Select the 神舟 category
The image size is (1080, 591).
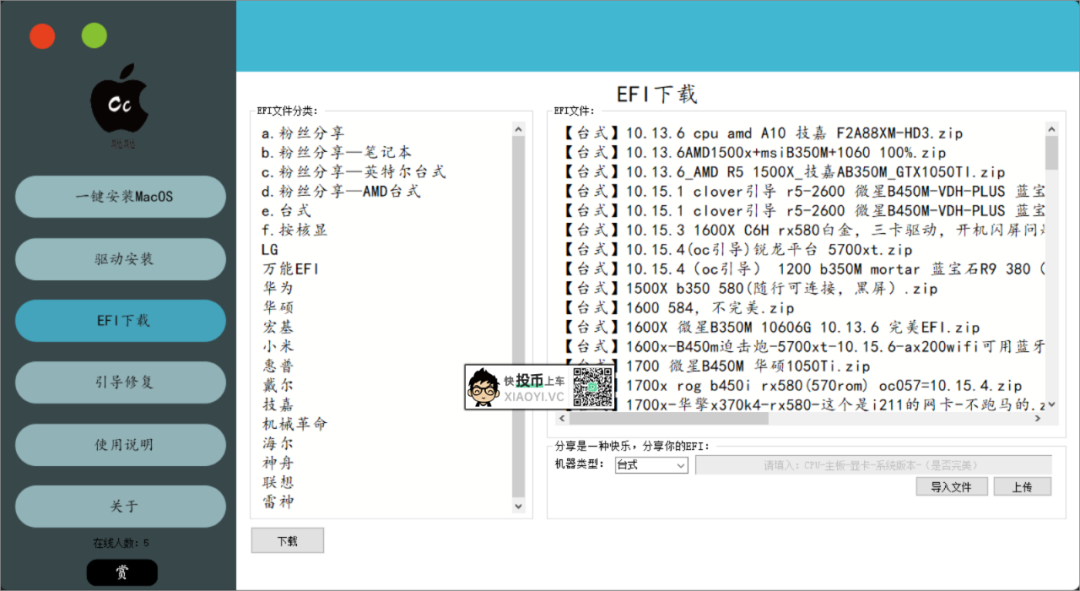[278, 463]
